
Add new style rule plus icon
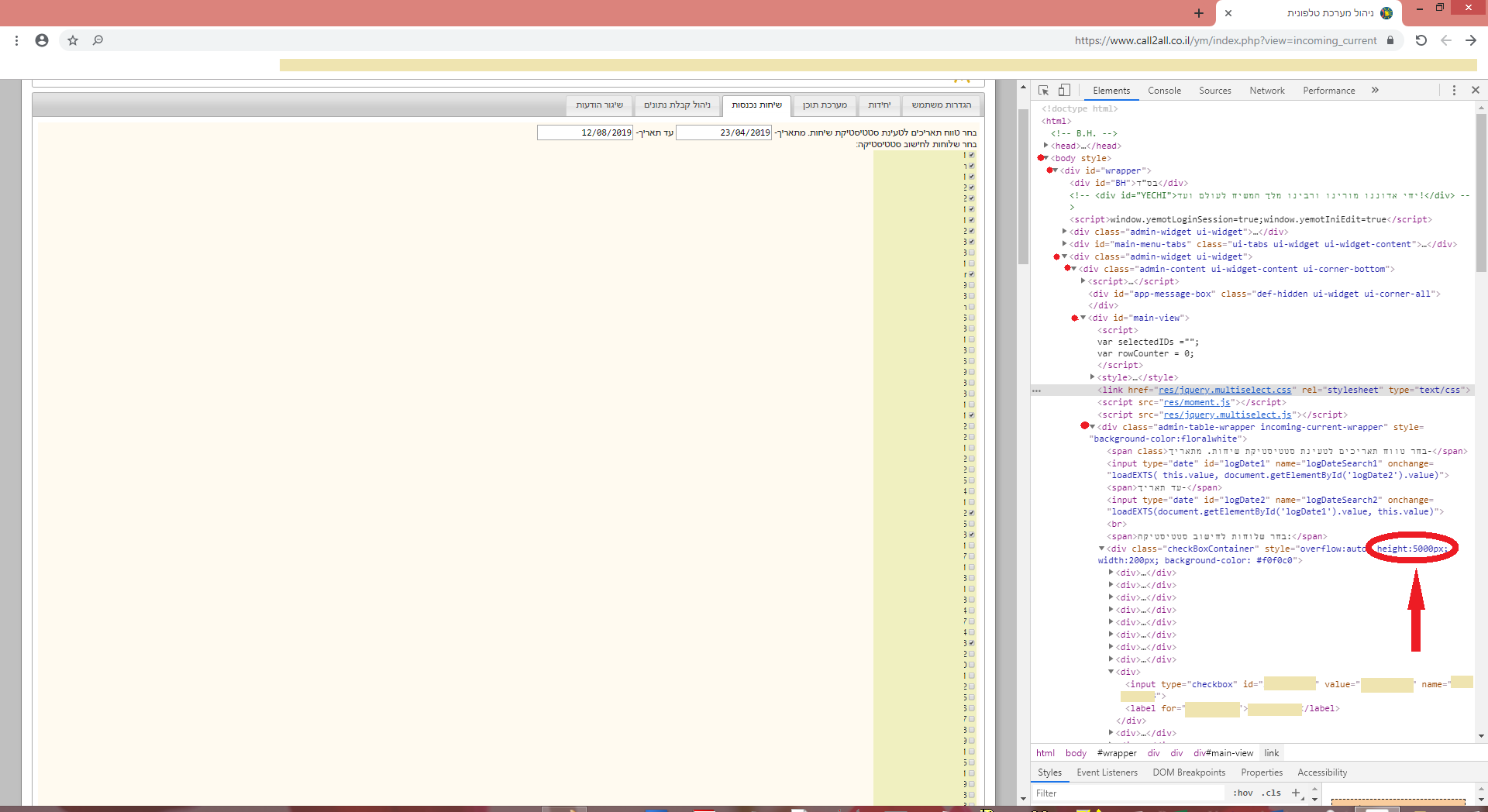tap(1296, 793)
